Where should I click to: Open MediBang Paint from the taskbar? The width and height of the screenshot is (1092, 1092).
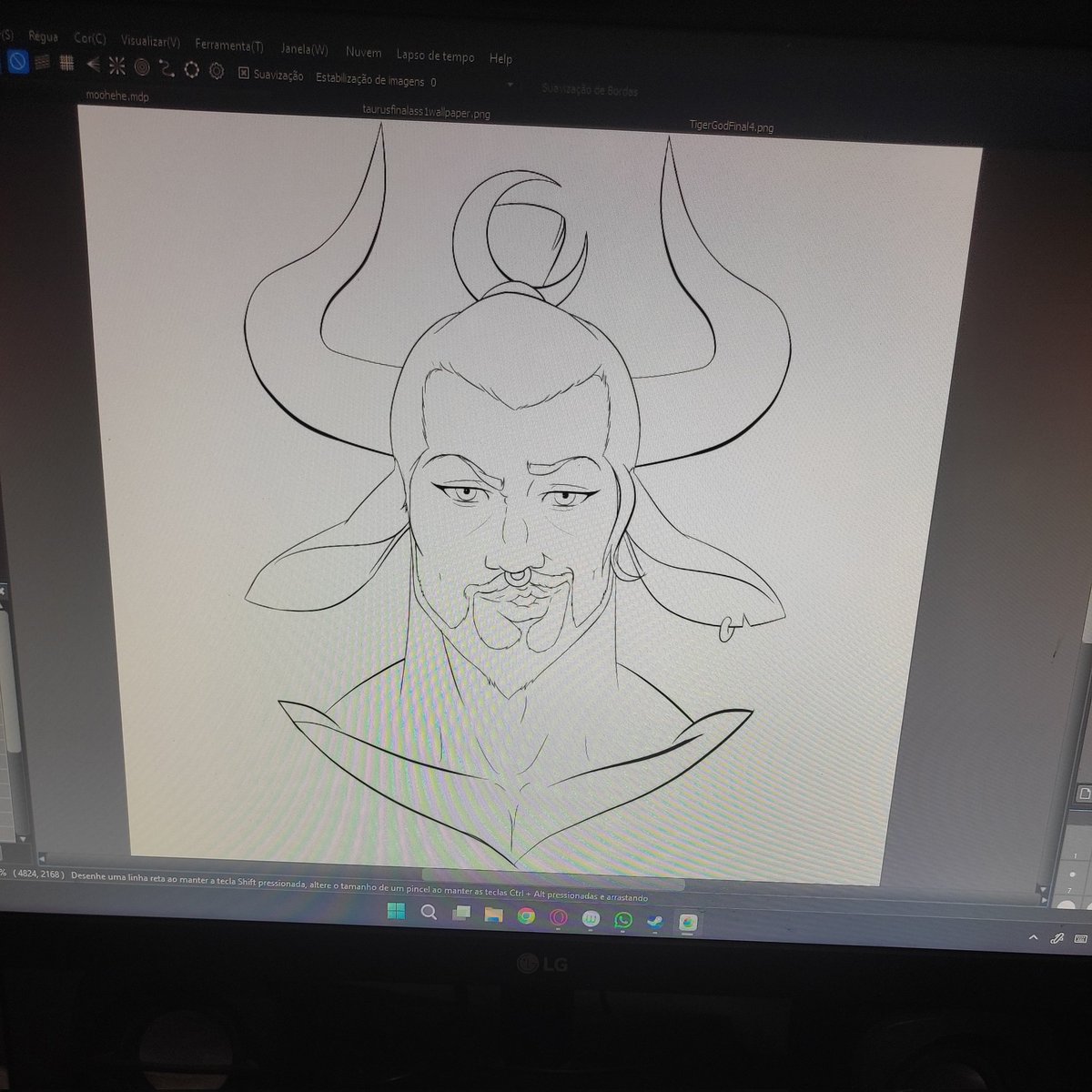click(687, 923)
